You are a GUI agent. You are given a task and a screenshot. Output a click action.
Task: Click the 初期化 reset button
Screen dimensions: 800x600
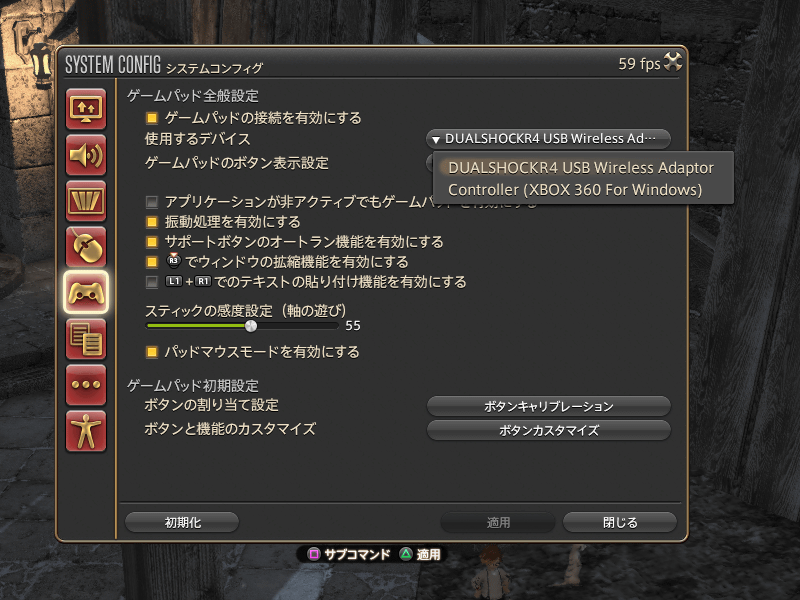182,522
